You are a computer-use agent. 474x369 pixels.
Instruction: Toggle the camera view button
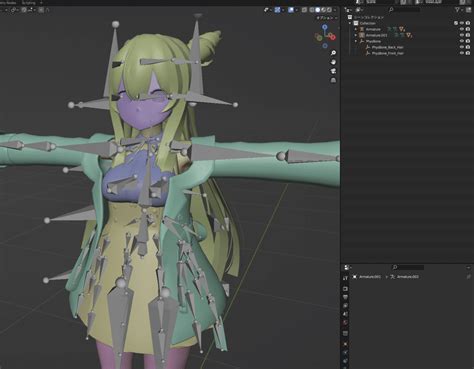pos(333,71)
